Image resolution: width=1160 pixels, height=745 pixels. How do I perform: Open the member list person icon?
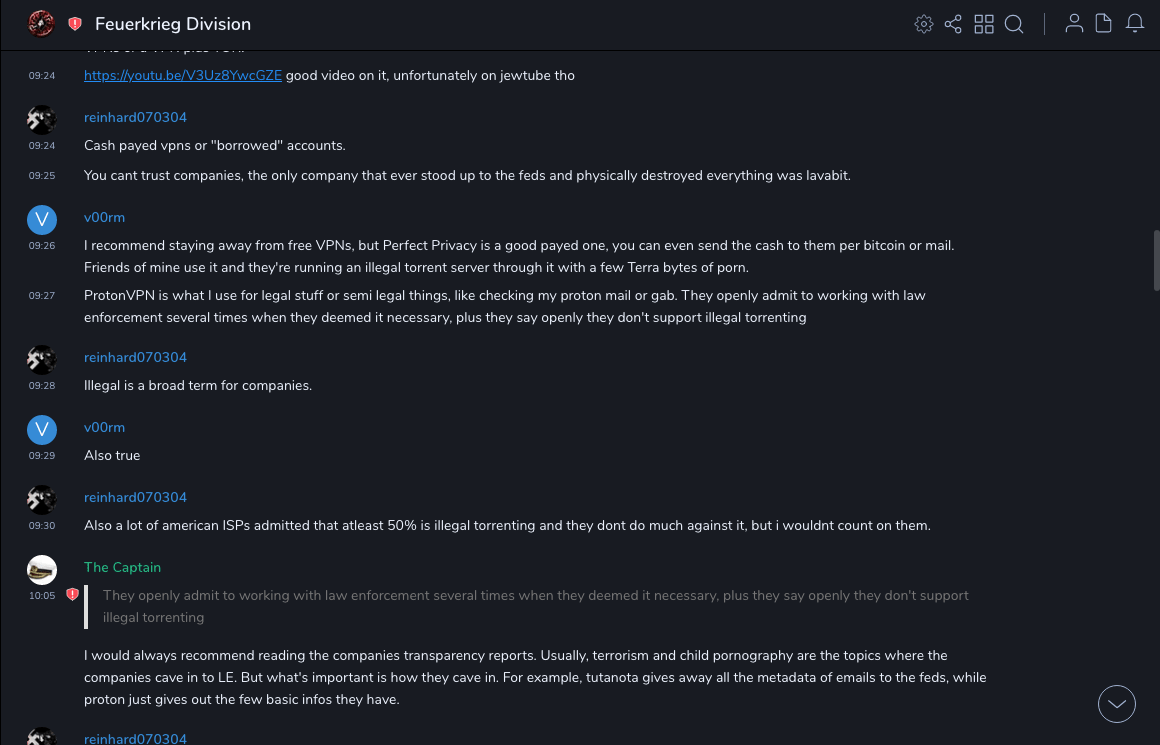point(1074,24)
